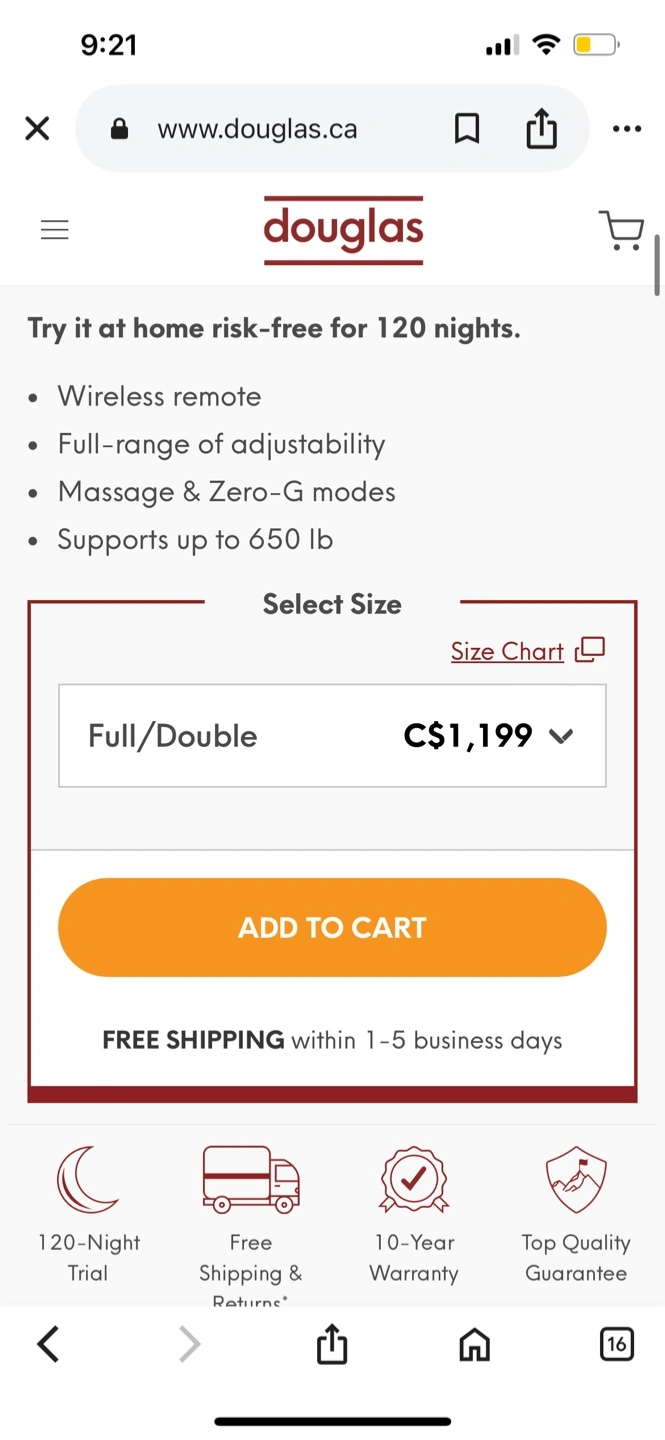Go back using the bottom arrow

48,1345
